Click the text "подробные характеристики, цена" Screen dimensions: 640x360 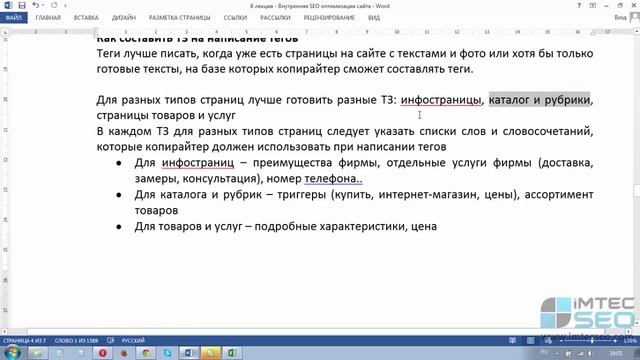click(x=346, y=226)
